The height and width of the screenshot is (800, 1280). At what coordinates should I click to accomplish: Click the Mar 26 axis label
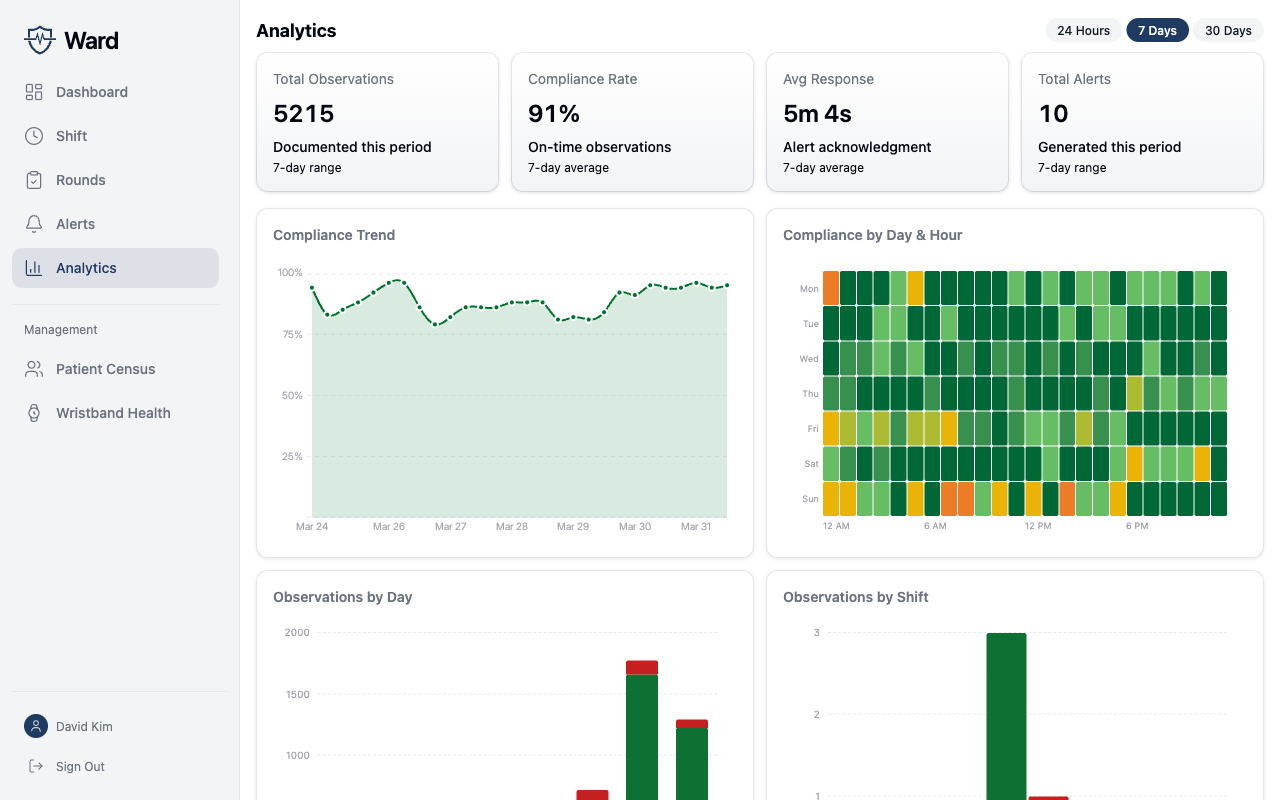[x=389, y=526]
